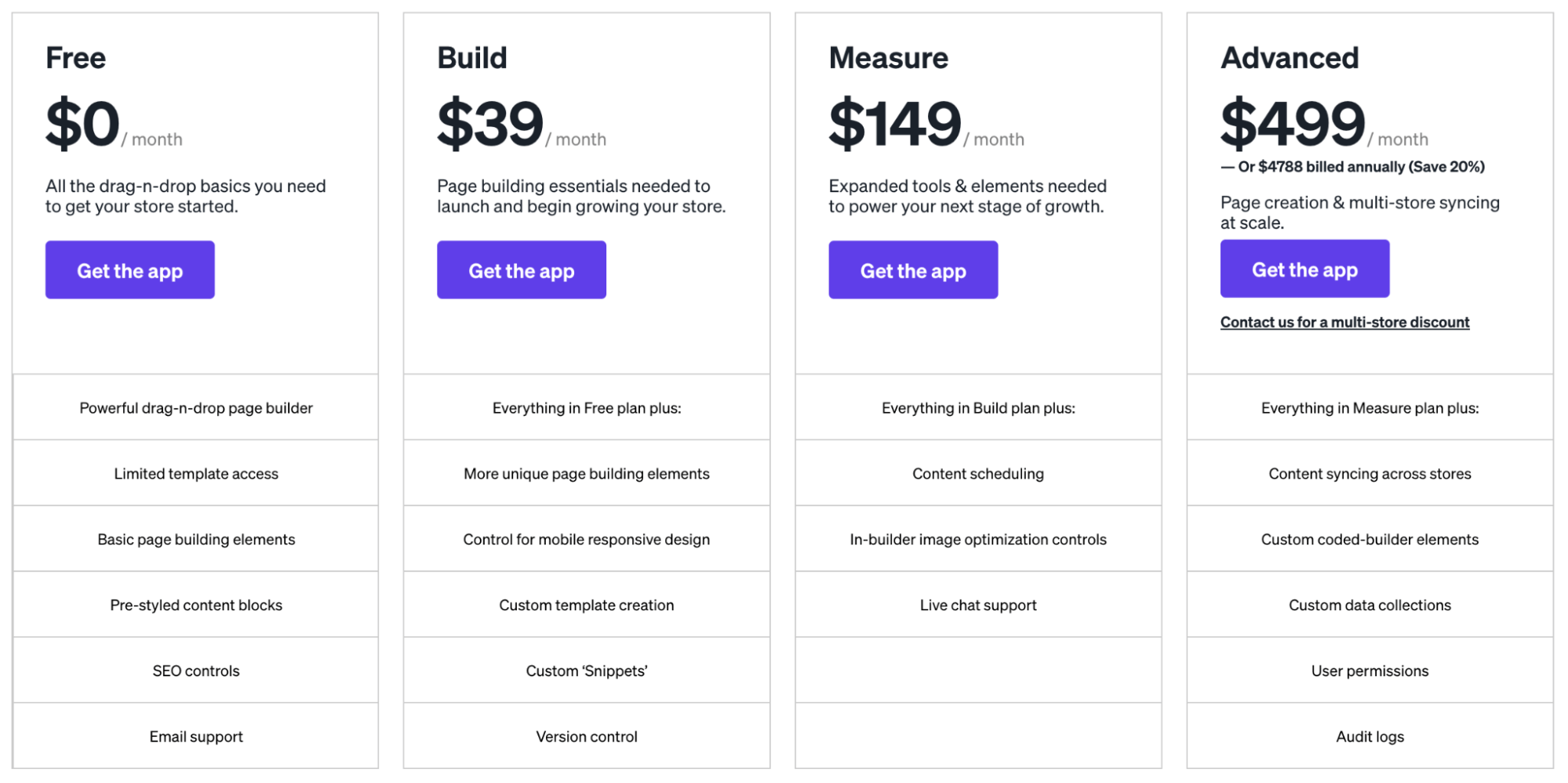
Task: Select the Build plan heading
Action: [x=472, y=58]
